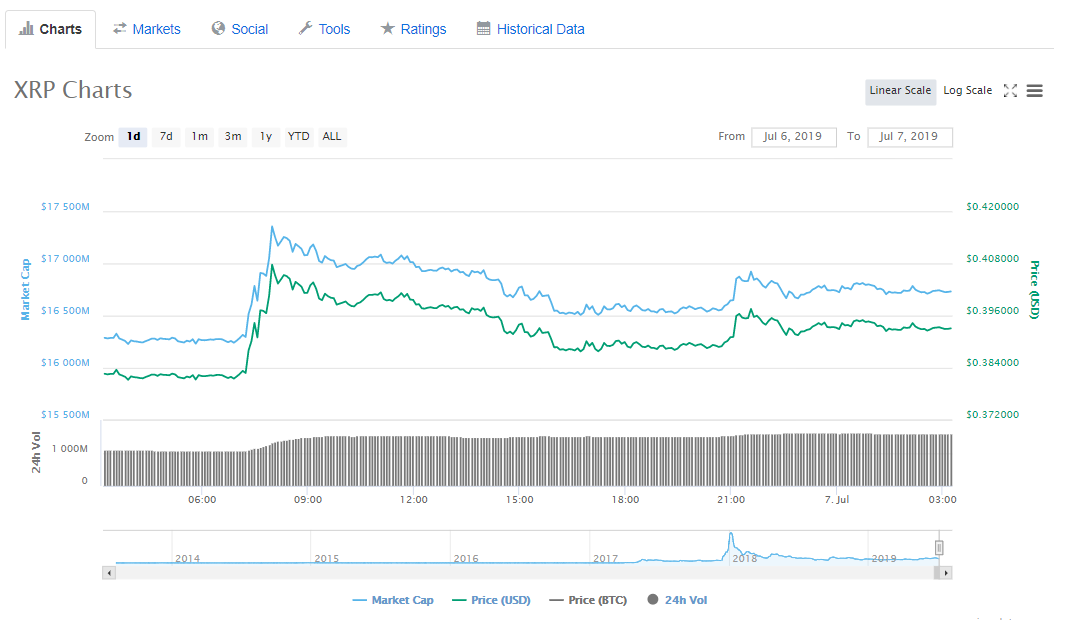
Task: Click navigator right scroll arrow
Action: coord(946,573)
